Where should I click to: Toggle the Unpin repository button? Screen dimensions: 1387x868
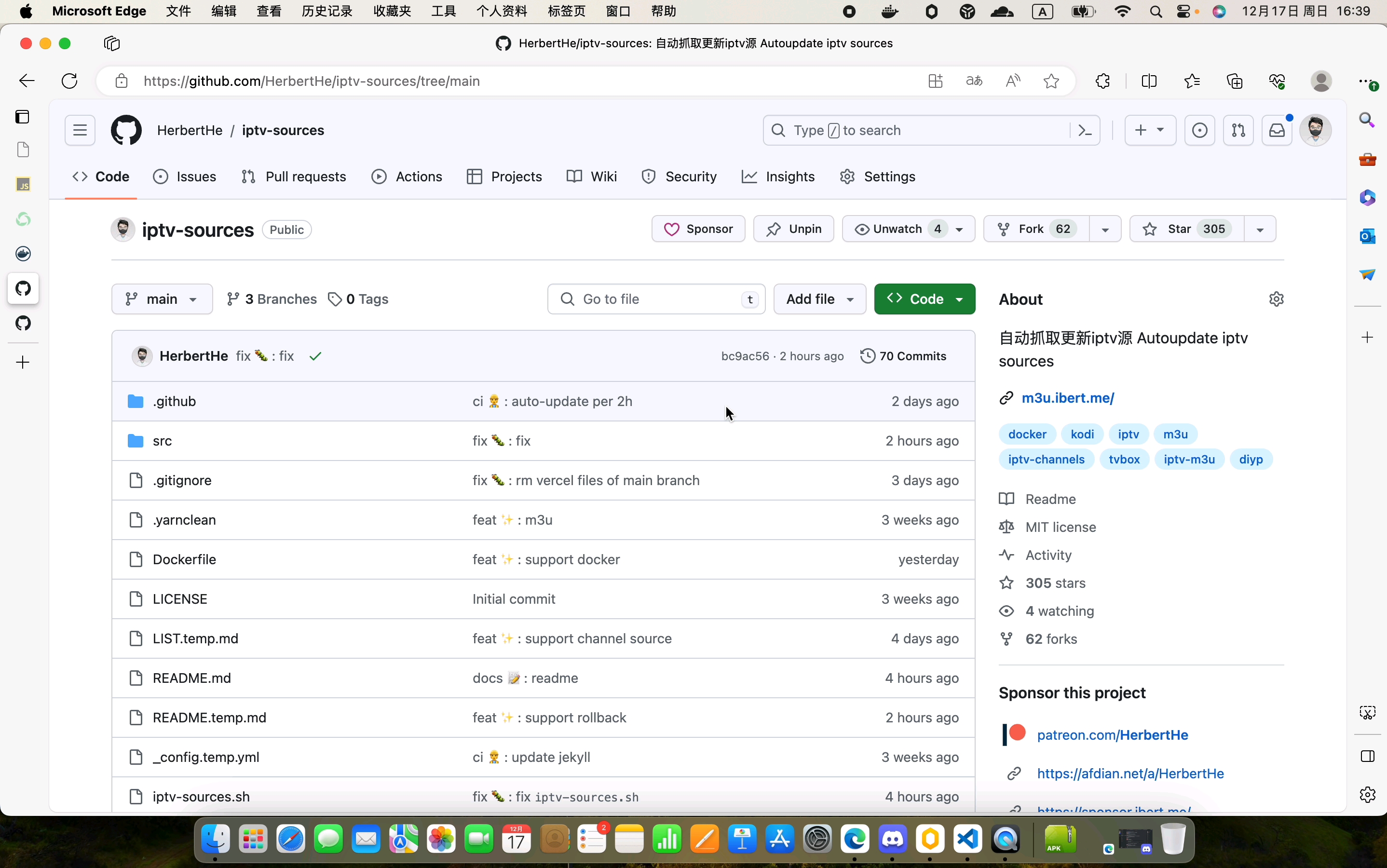(x=793, y=229)
